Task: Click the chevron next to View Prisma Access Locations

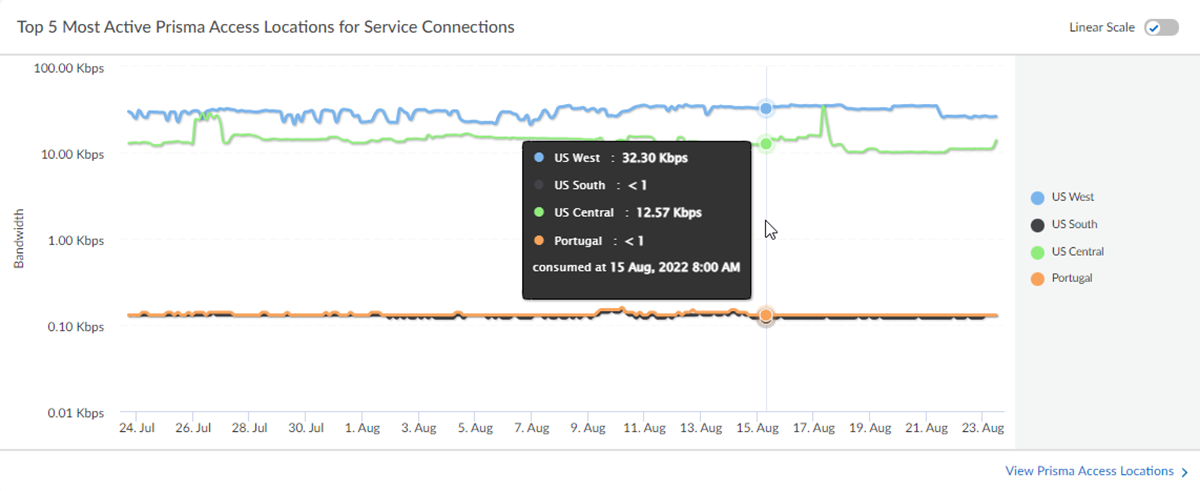Action: click(1185, 471)
